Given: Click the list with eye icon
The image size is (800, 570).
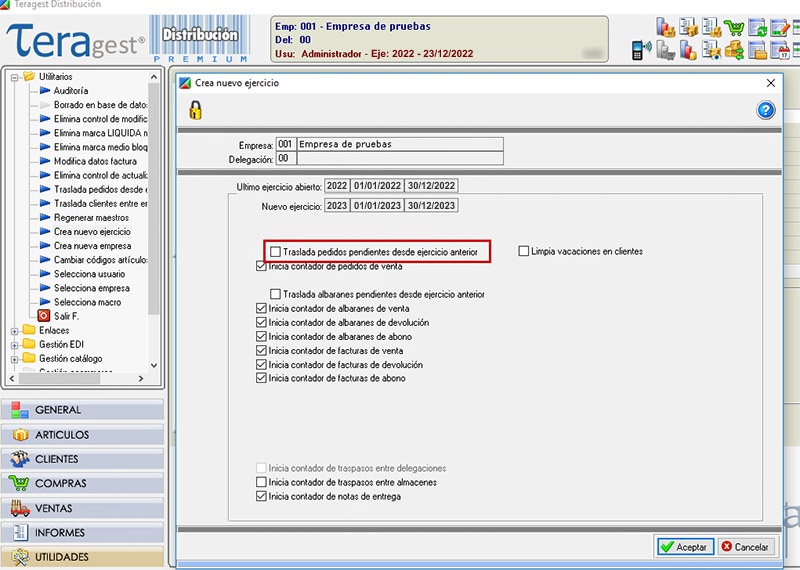Looking at the screenshot, I should click(x=712, y=50).
